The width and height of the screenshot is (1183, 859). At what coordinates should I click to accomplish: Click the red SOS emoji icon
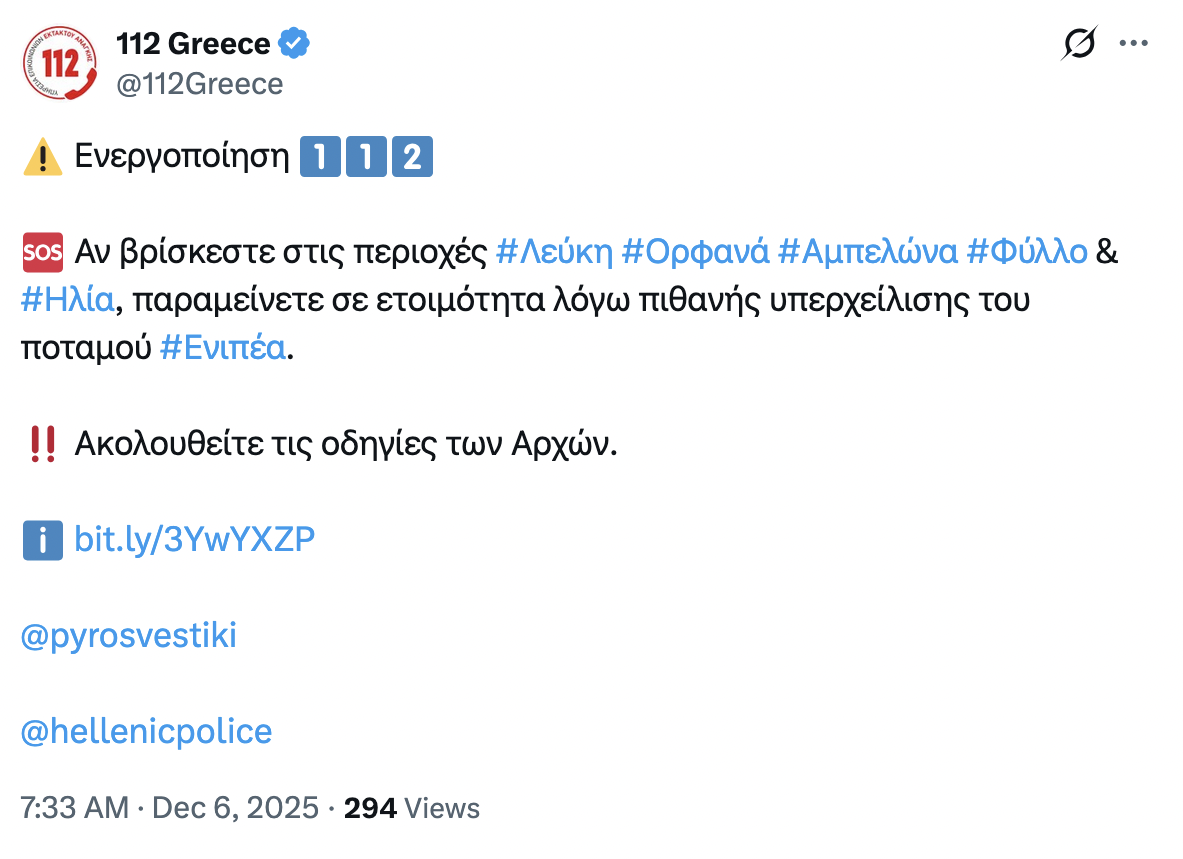point(42,253)
